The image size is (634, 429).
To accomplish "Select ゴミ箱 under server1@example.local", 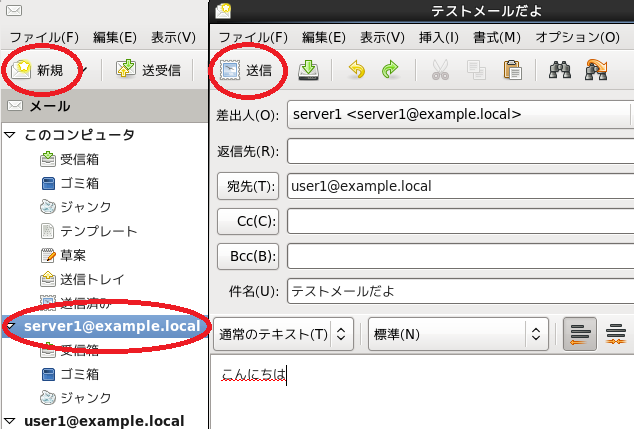I will [70, 374].
